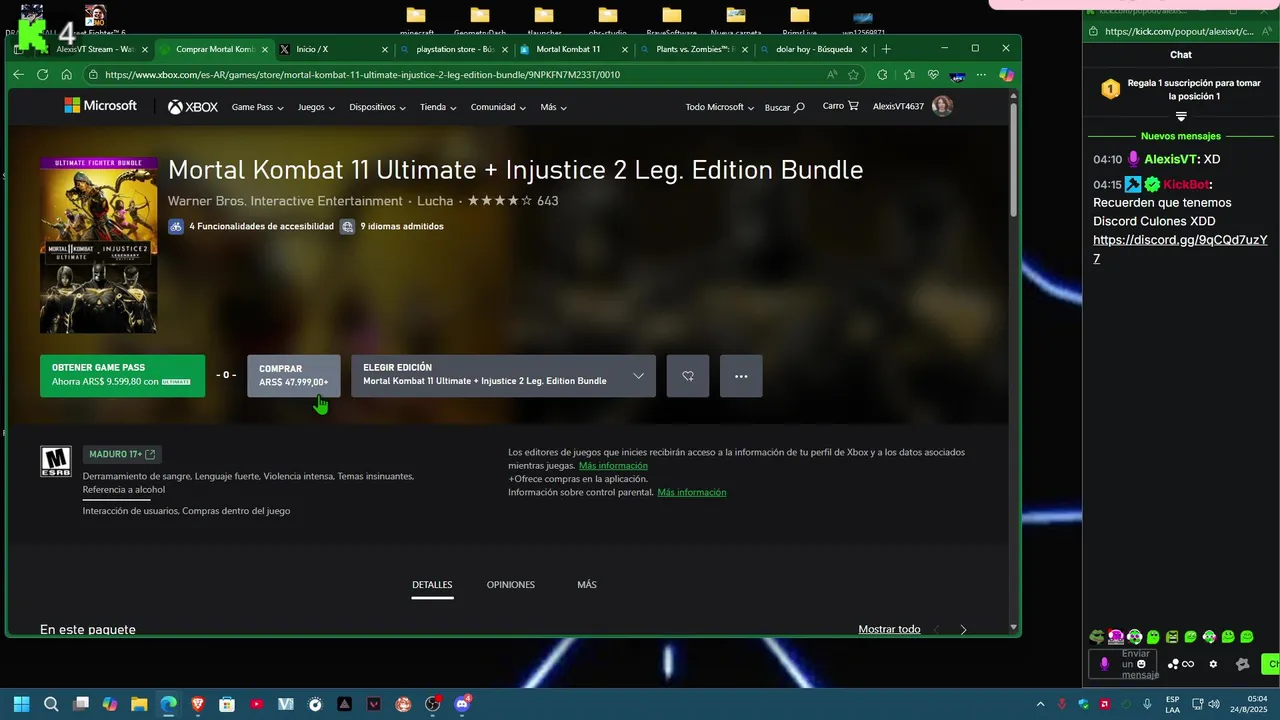Viewport: 1280px width, 720px height.
Task: Open Brave browser from the taskbar
Action: [198, 704]
